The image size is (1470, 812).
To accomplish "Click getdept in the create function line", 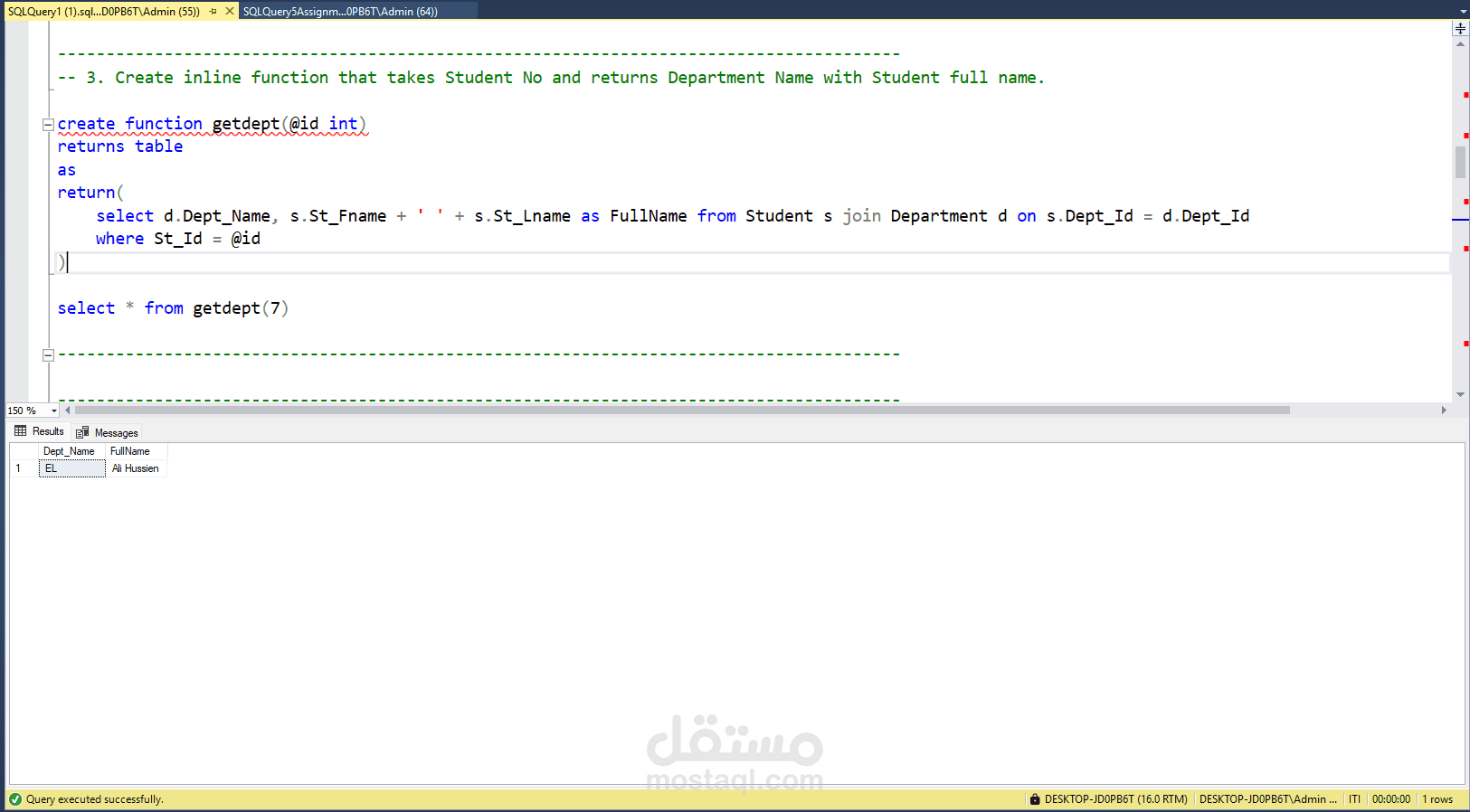I will coord(246,124).
